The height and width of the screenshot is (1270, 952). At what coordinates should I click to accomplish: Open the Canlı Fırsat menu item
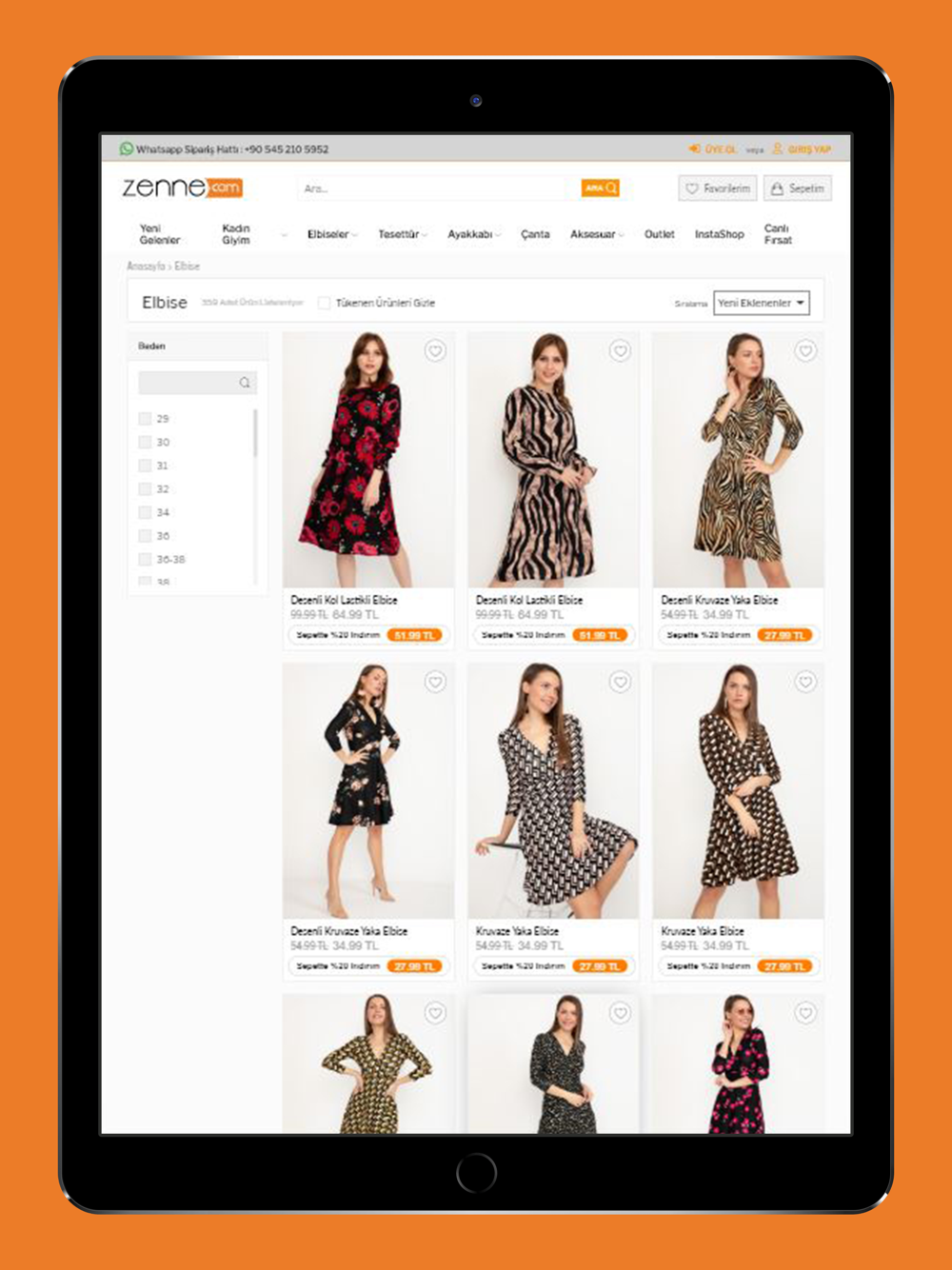pyautogui.click(x=778, y=234)
